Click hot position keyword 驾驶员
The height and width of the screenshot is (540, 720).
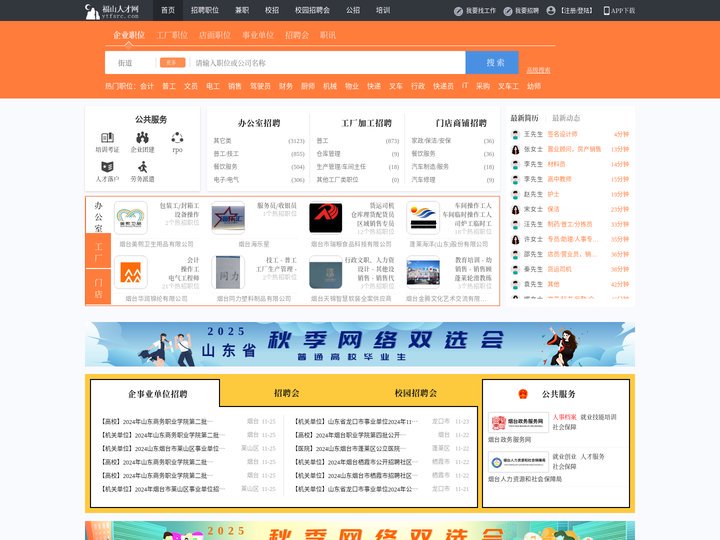click(260, 86)
